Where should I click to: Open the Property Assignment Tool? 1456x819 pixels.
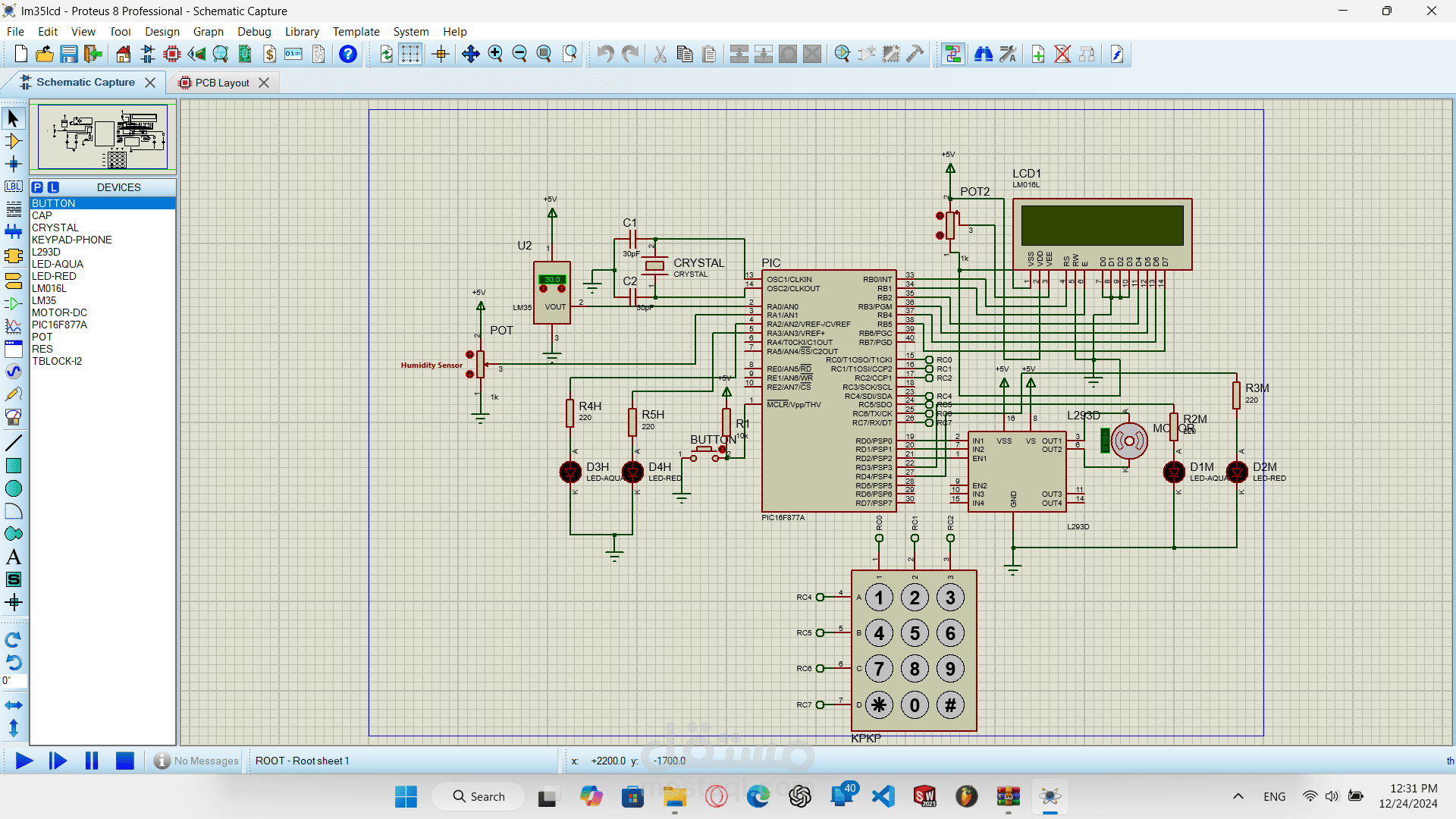(x=1009, y=54)
